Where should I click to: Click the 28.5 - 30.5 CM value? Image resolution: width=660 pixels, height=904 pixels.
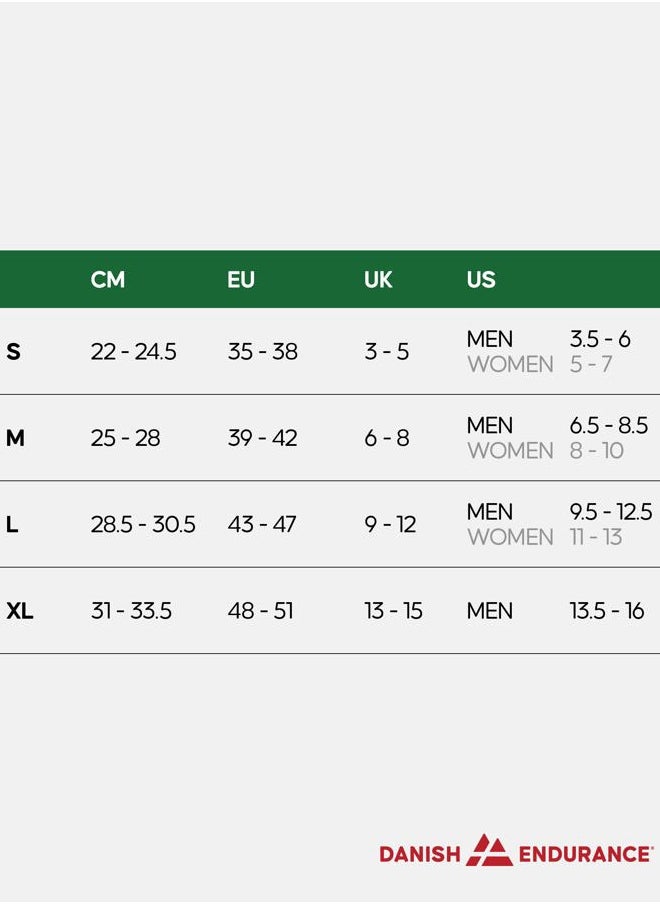[143, 525]
